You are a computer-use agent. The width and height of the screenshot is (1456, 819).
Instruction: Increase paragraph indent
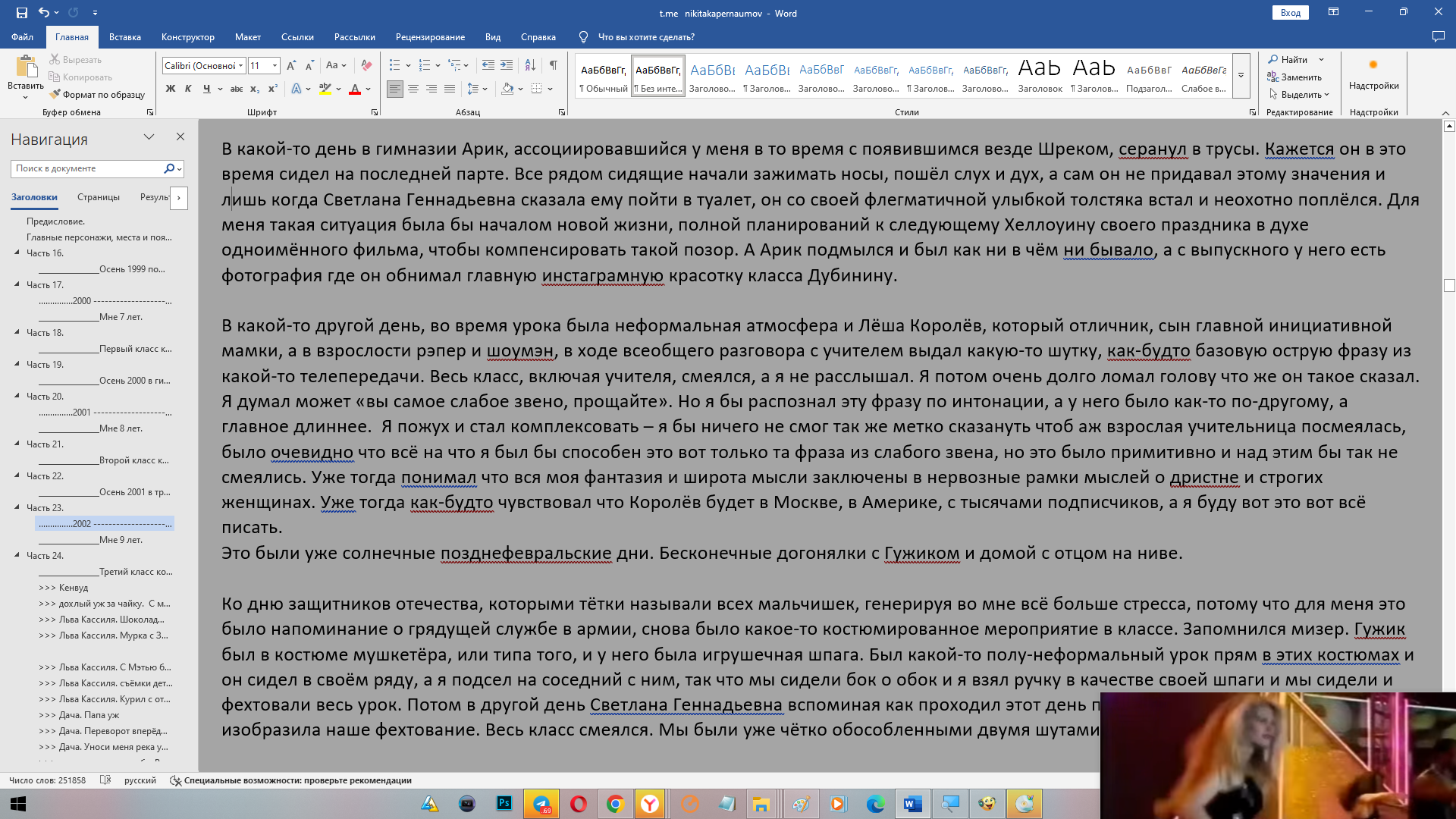(507, 65)
